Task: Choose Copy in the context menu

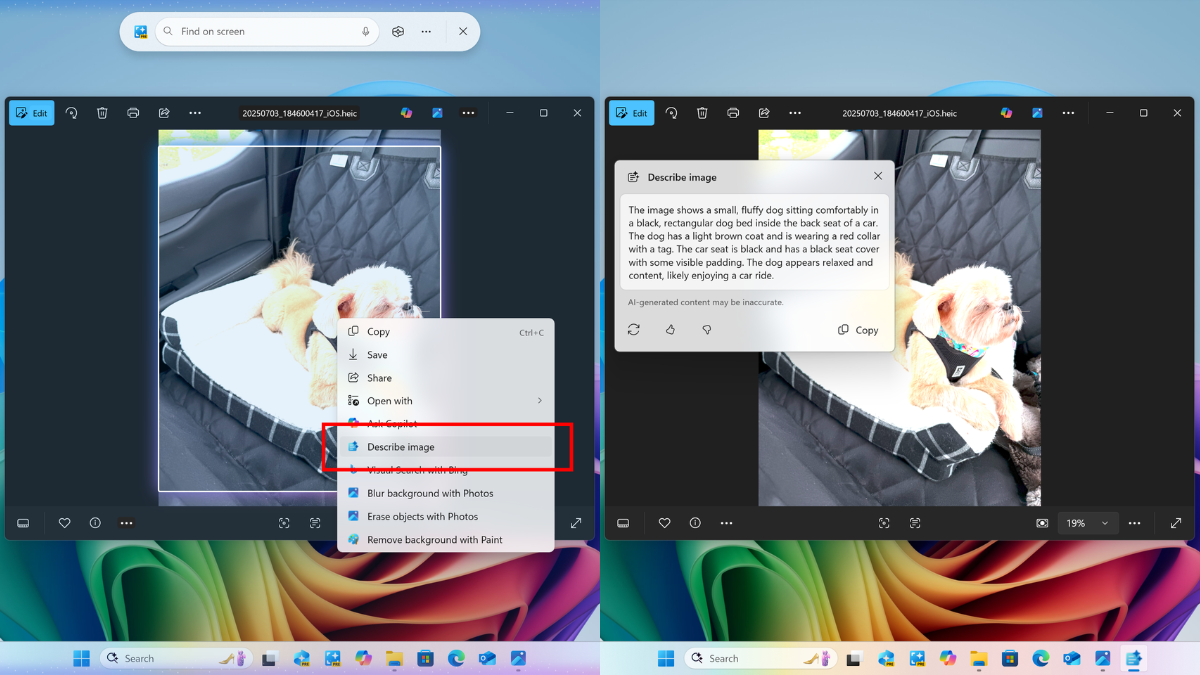Action: (446, 332)
